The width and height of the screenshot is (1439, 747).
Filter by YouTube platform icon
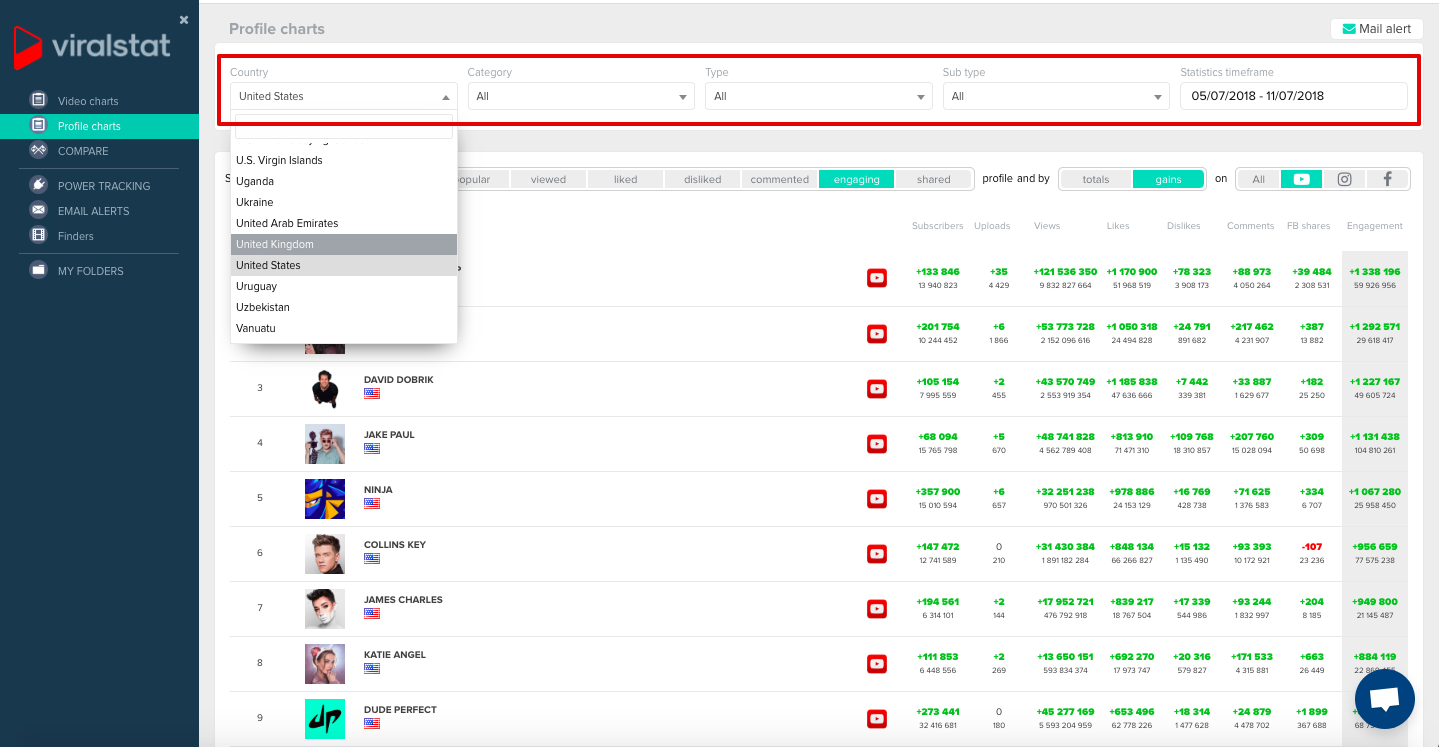tap(1301, 179)
